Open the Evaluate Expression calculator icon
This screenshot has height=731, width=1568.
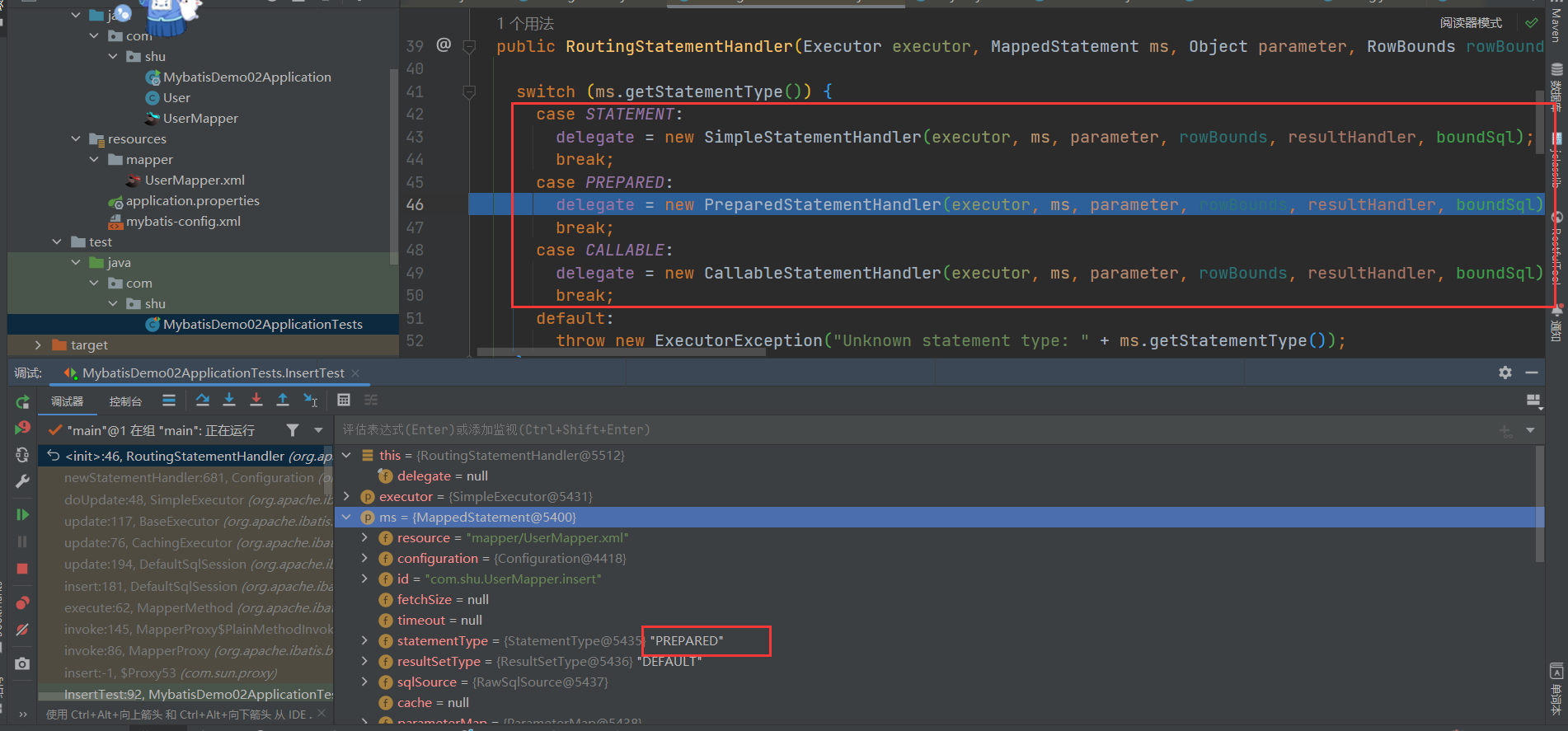(344, 401)
